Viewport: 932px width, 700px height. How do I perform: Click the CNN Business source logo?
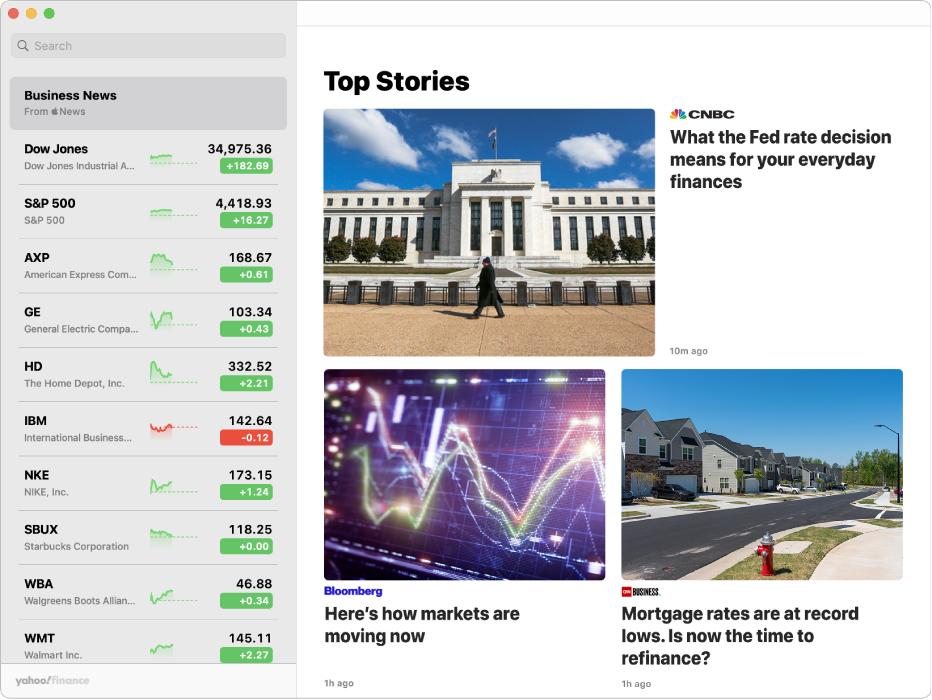[x=641, y=592]
